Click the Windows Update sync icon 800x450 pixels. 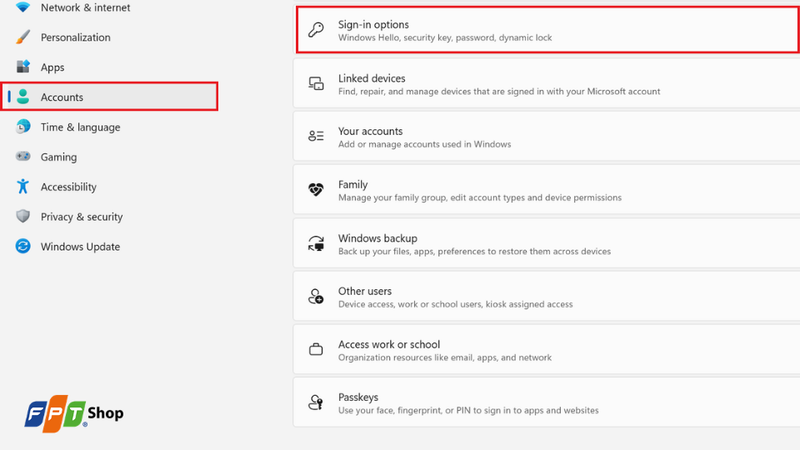pos(23,246)
